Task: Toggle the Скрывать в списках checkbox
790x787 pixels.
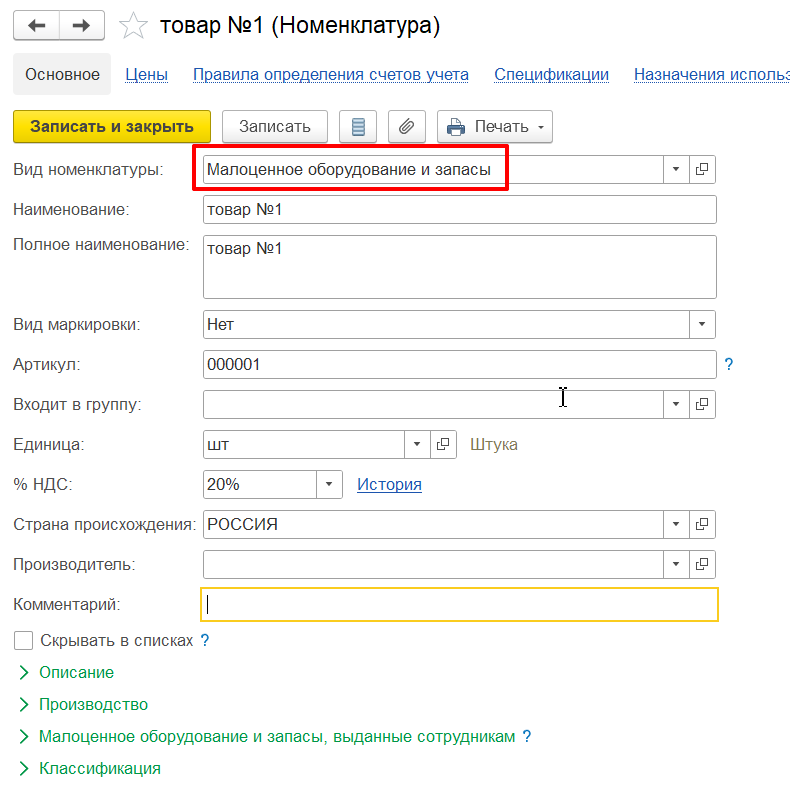Action: [x=24, y=640]
